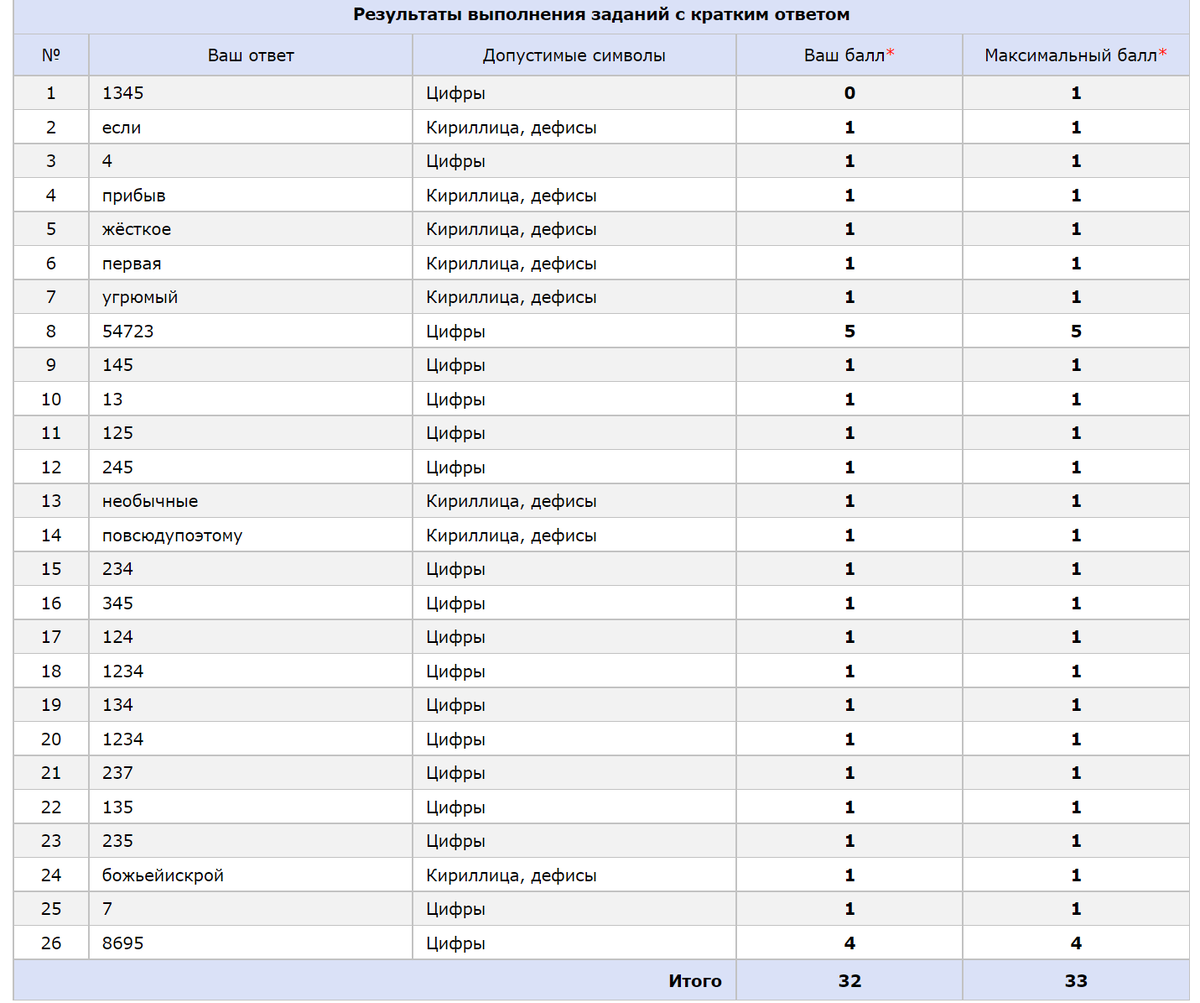
Task: Select answer 'необычные' in row 13
Action: pos(149,501)
